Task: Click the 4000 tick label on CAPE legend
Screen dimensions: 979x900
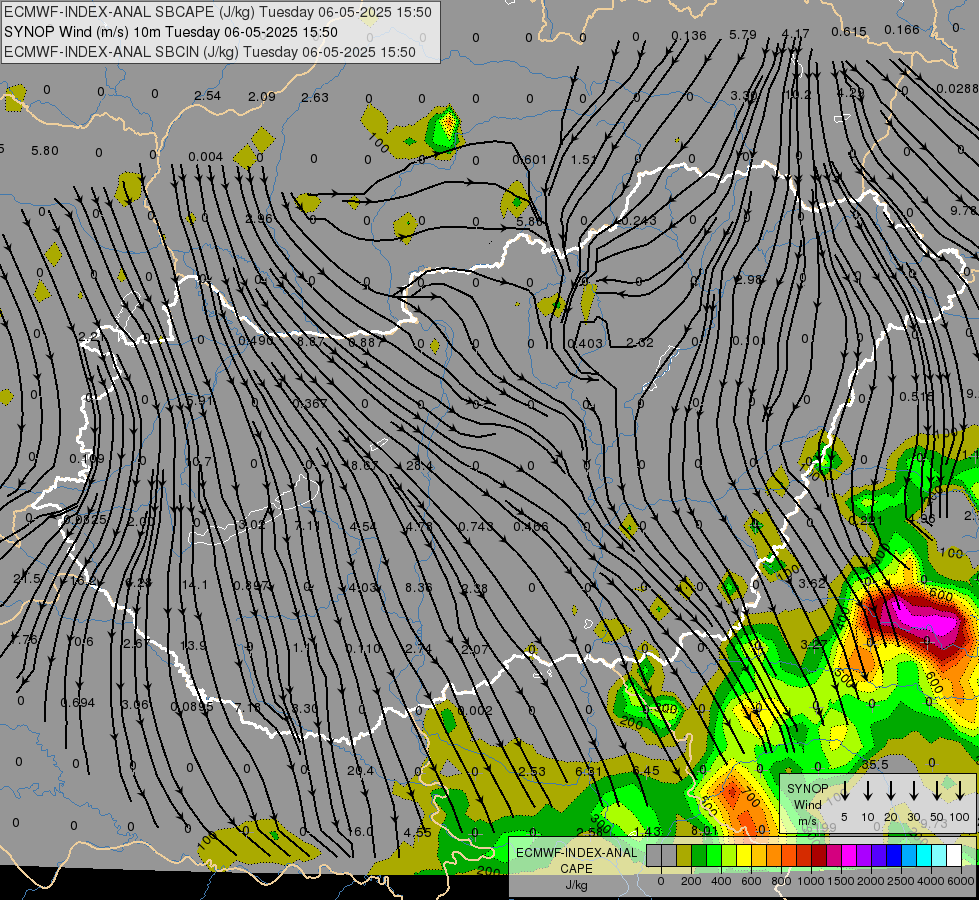Action: click(931, 881)
